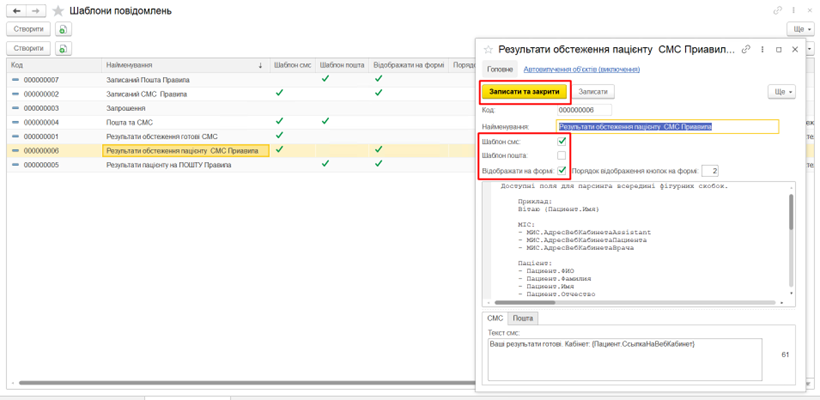Enable the Шаблон пошта checkbox
Image resolution: width=820 pixels, height=400 pixels.
click(562, 155)
